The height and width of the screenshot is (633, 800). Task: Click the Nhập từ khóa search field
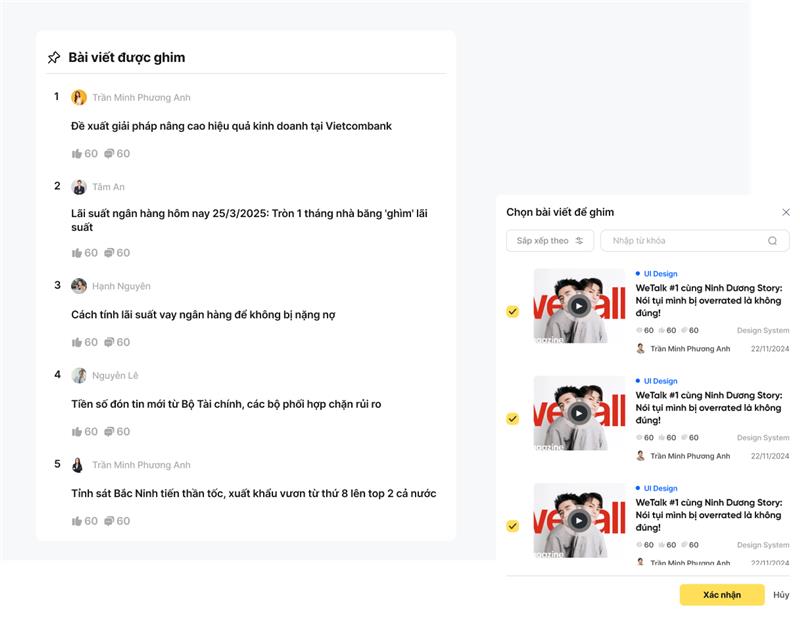[695, 241]
